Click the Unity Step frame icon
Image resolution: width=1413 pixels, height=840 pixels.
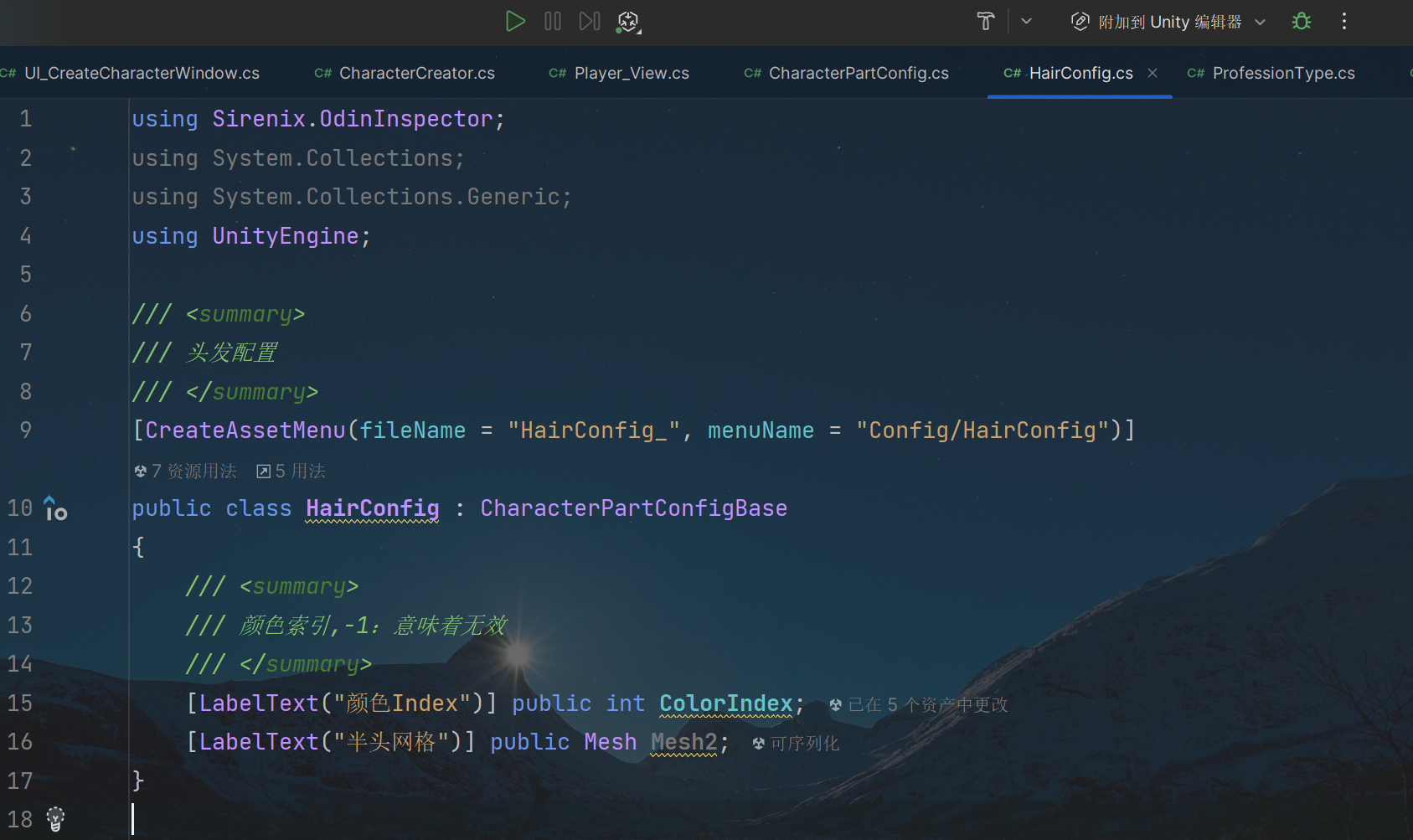[590, 22]
